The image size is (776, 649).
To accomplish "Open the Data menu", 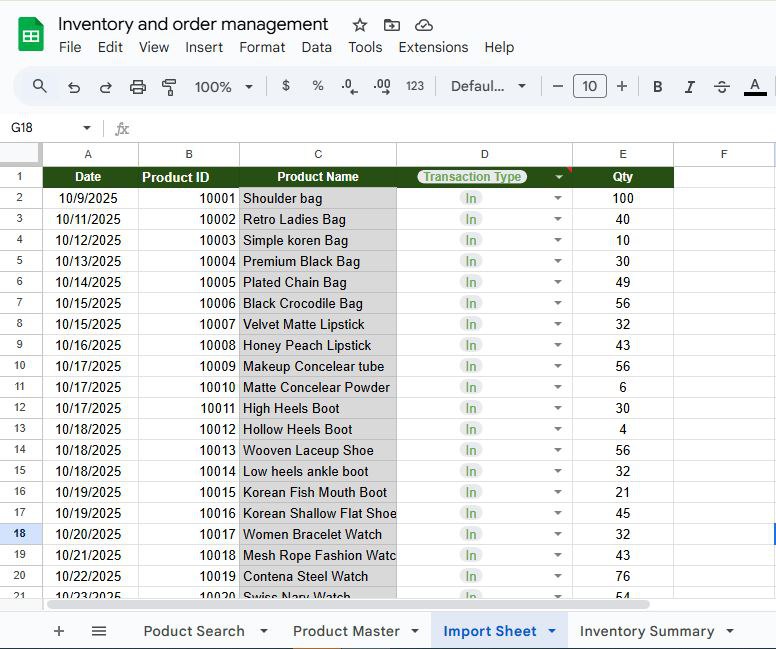I will pyautogui.click(x=316, y=47).
